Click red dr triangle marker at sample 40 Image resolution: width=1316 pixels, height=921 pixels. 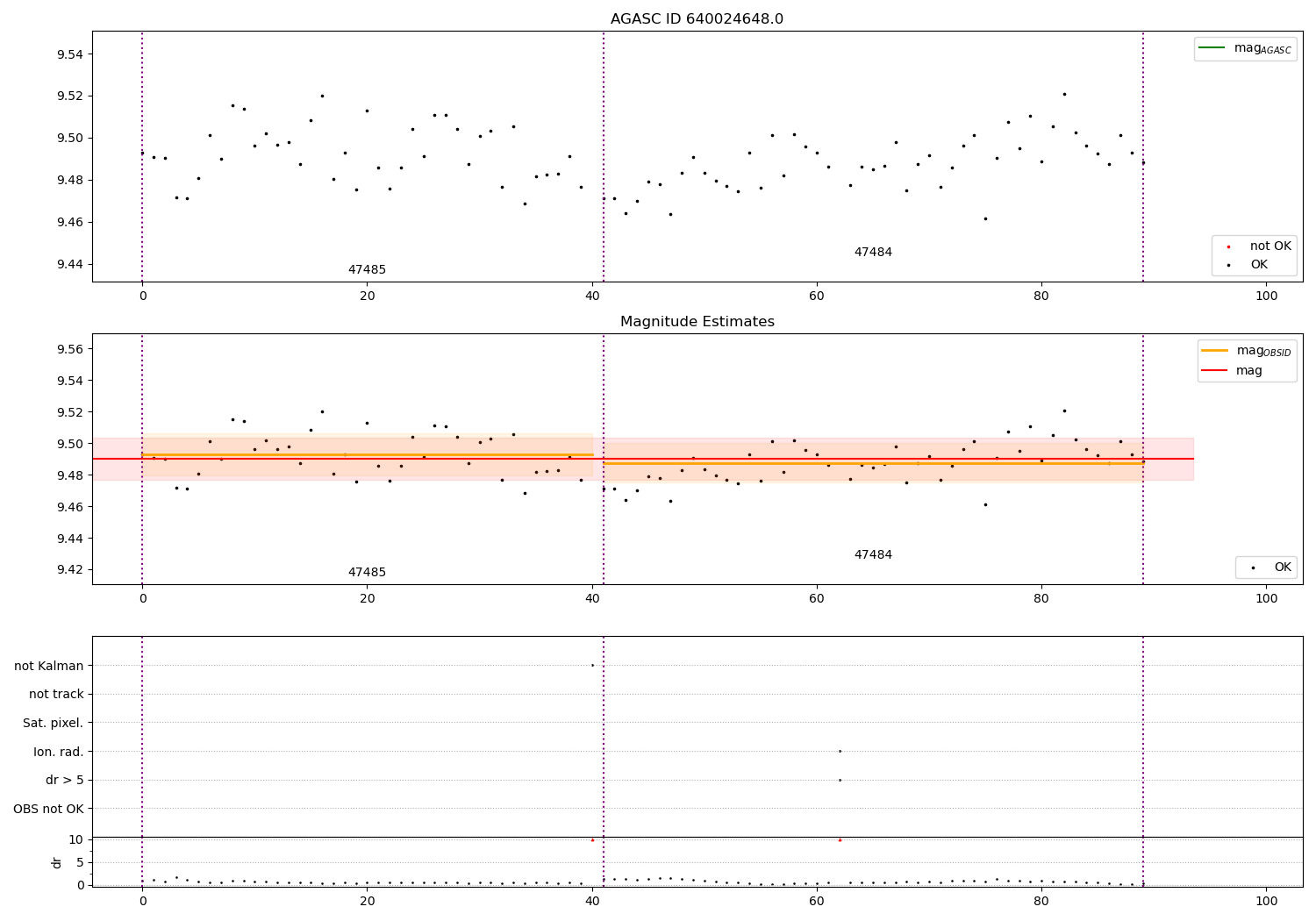click(592, 840)
